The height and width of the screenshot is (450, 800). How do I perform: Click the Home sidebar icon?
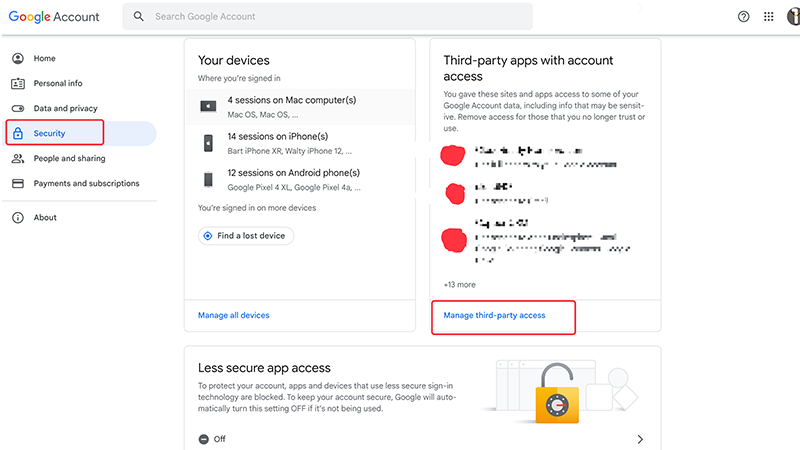coord(18,58)
